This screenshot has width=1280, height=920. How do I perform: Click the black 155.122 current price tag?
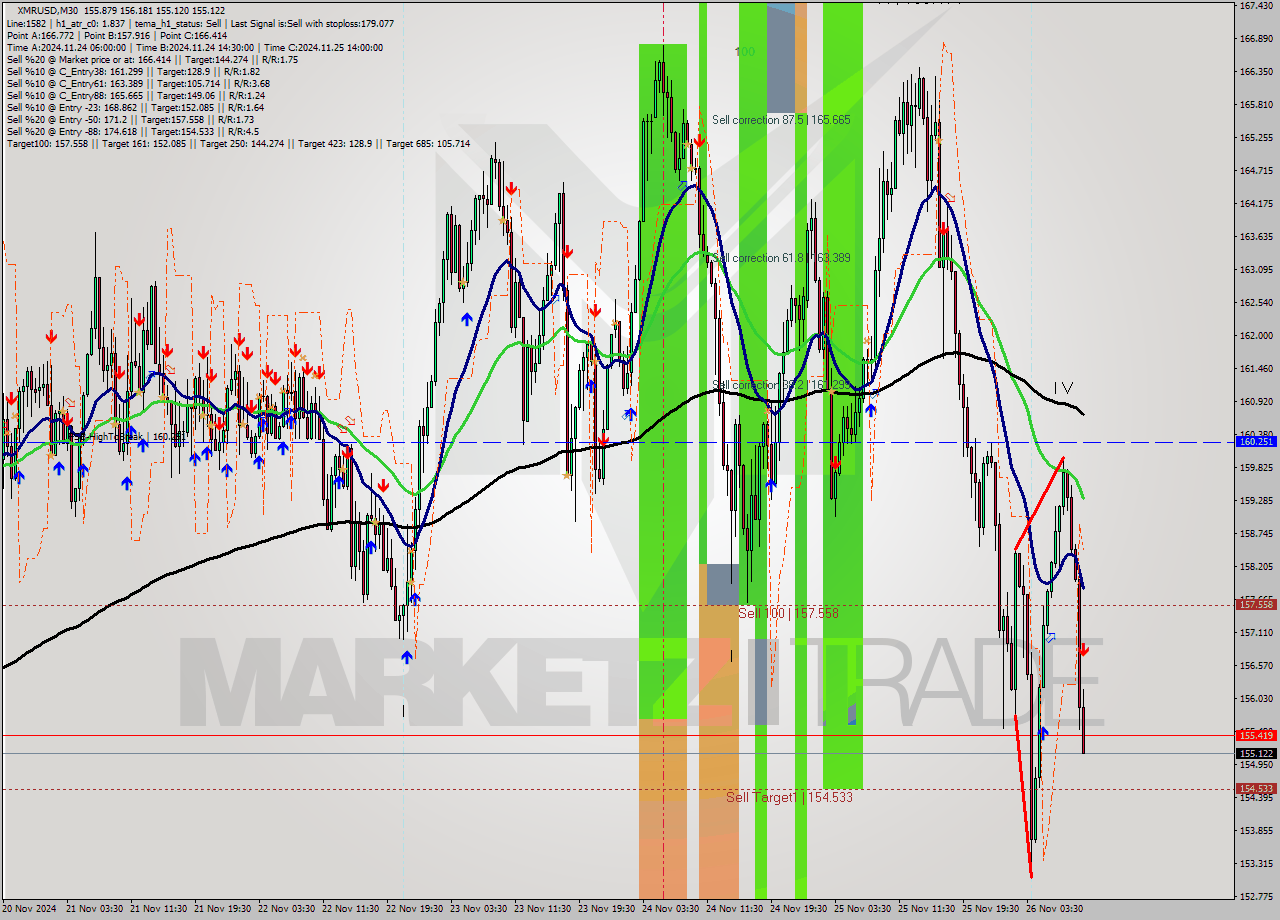pyautogui.click(x=1256, y=753)
